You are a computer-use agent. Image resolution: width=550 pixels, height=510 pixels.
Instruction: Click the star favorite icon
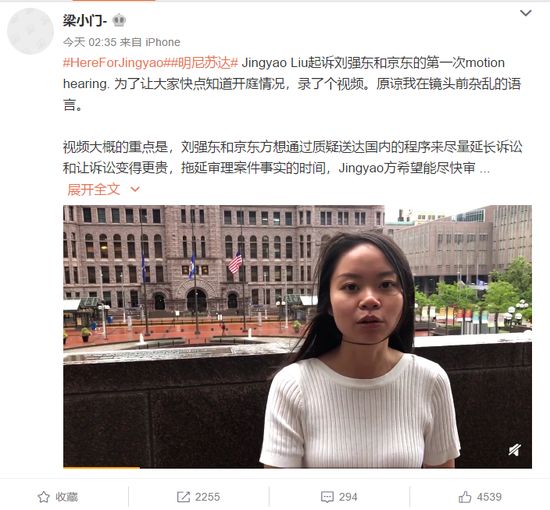[x=43, y=497]
